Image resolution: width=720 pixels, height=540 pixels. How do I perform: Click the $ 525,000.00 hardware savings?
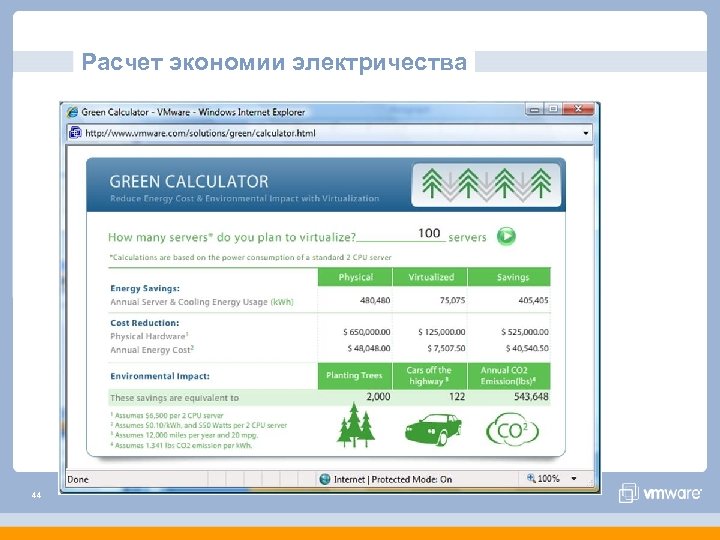point(525,332)
